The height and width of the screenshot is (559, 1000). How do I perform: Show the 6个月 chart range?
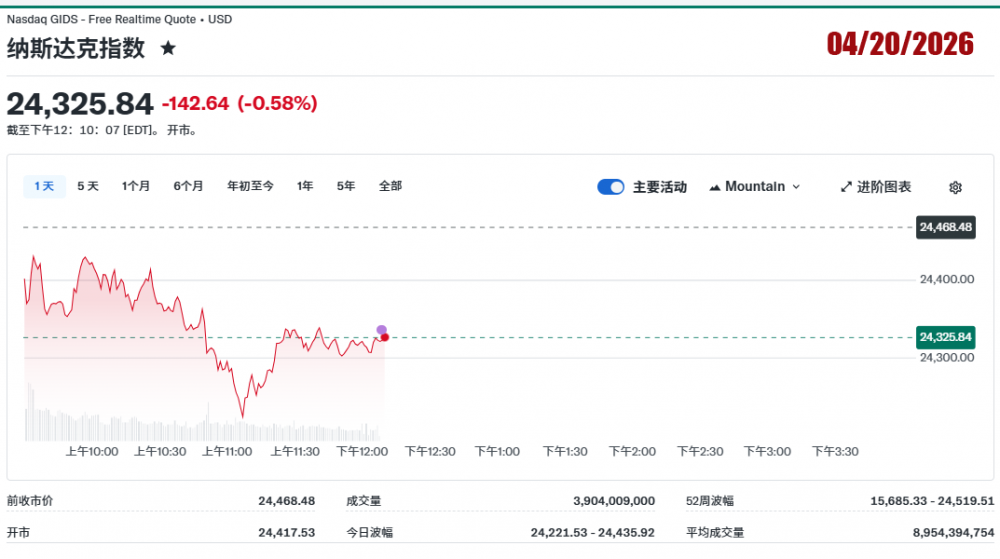point(188,186)
